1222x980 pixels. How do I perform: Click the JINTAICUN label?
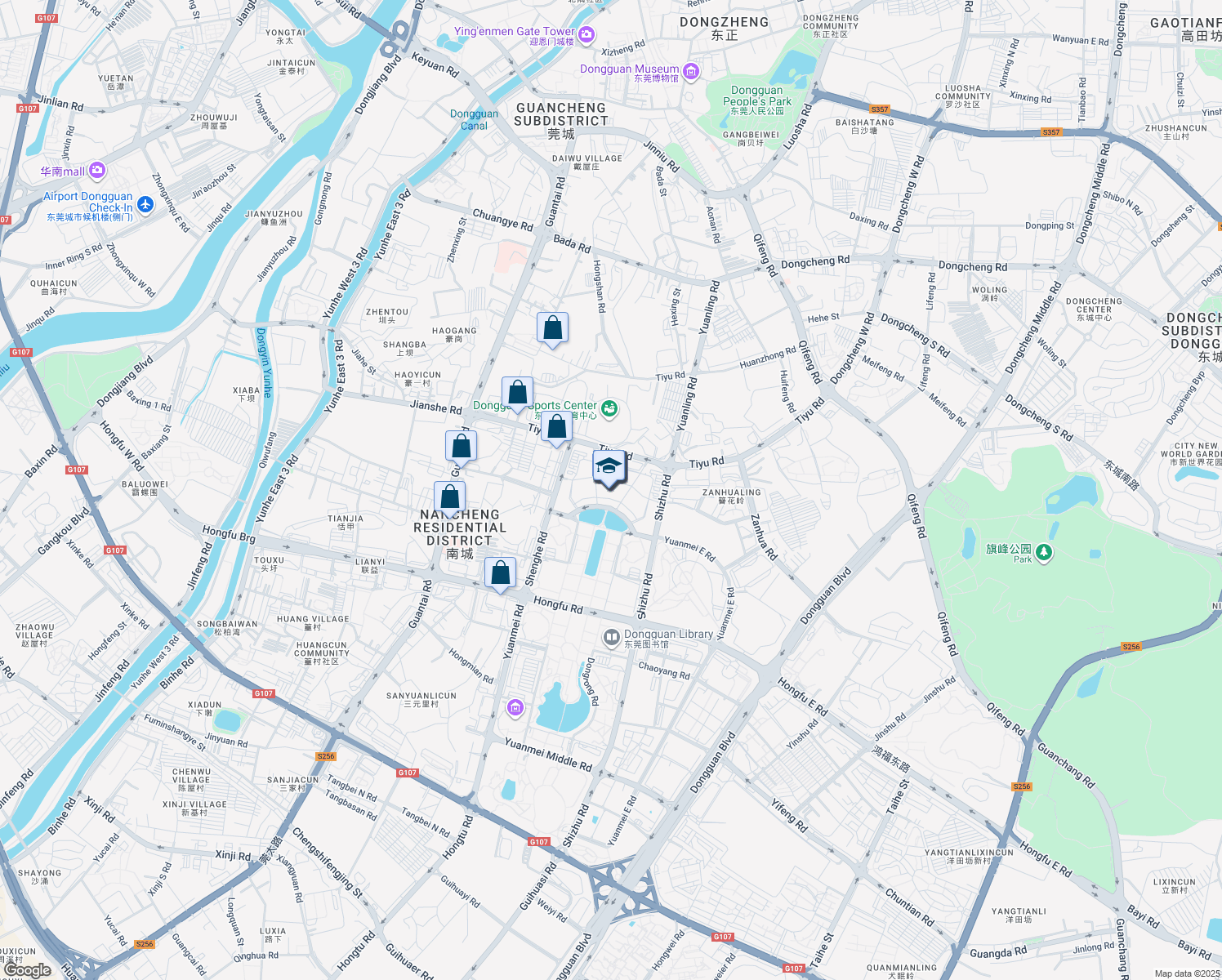[292, 67]
